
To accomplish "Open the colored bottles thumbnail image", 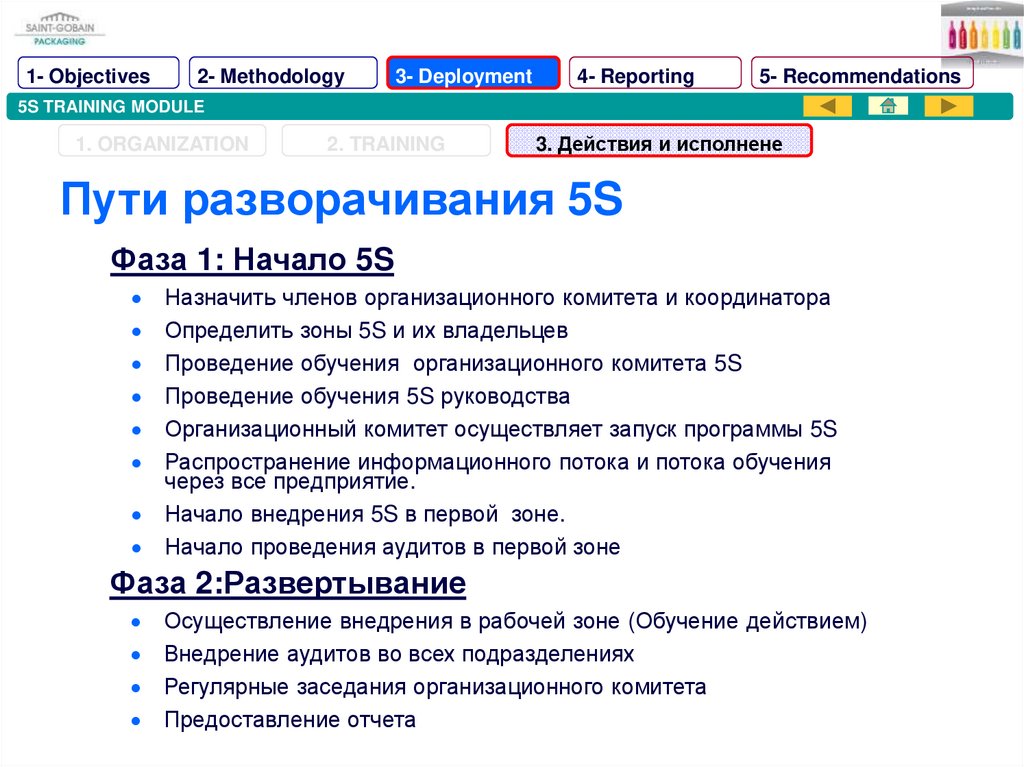I will point(981,32).
